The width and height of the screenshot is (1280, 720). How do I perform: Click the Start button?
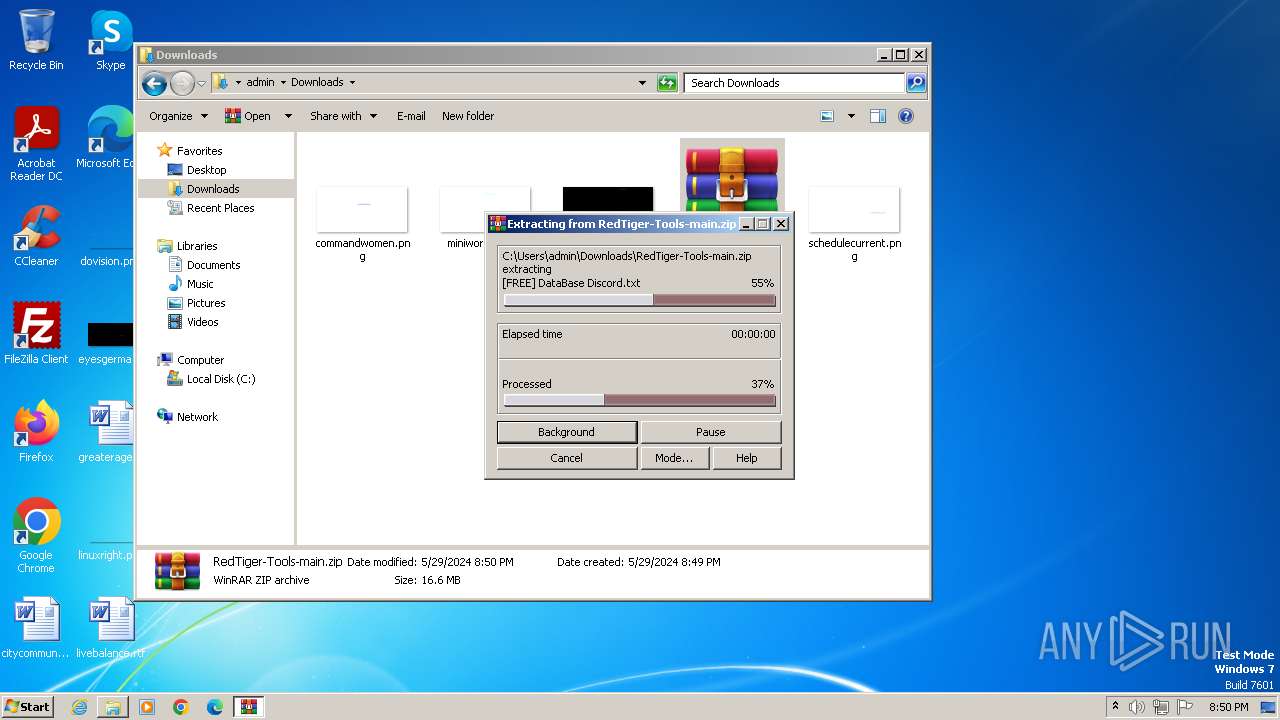tap(27, 706)
